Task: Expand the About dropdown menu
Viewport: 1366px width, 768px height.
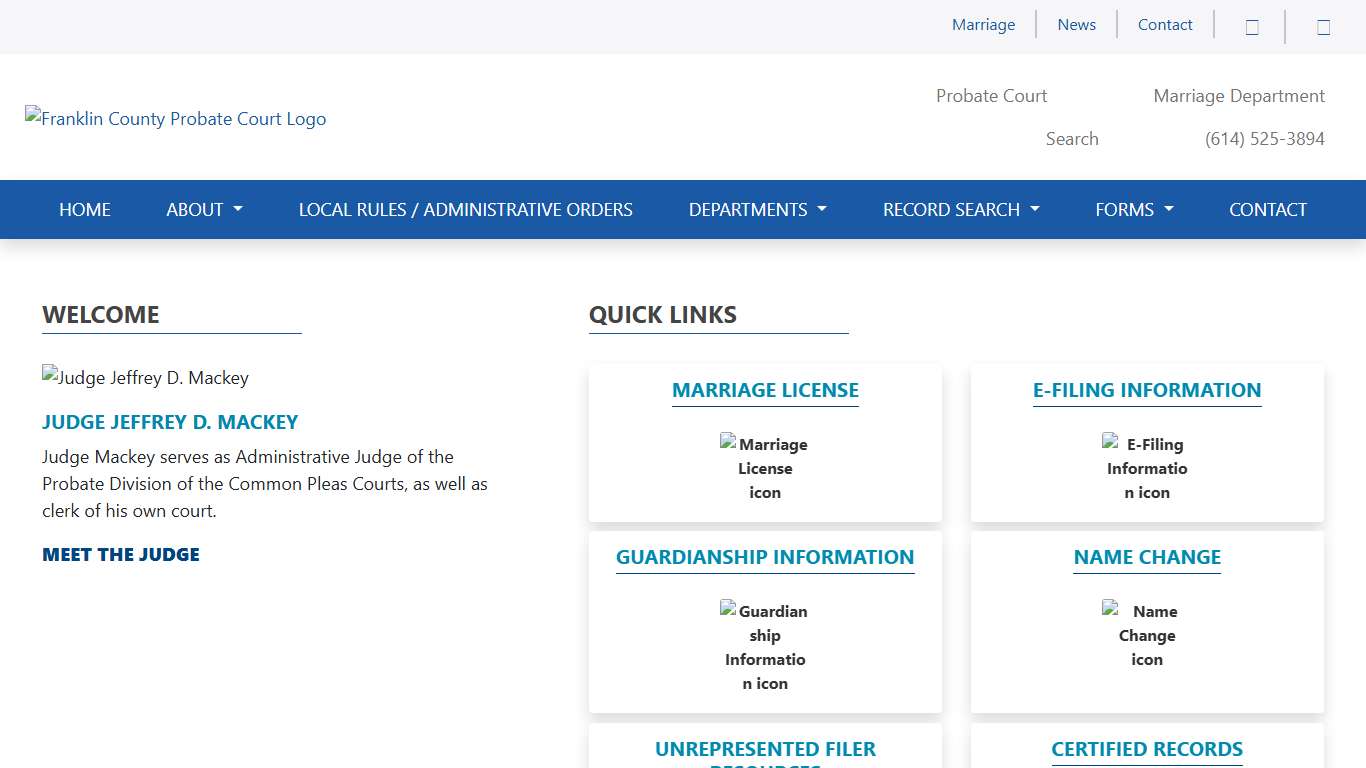Action: 204,210
